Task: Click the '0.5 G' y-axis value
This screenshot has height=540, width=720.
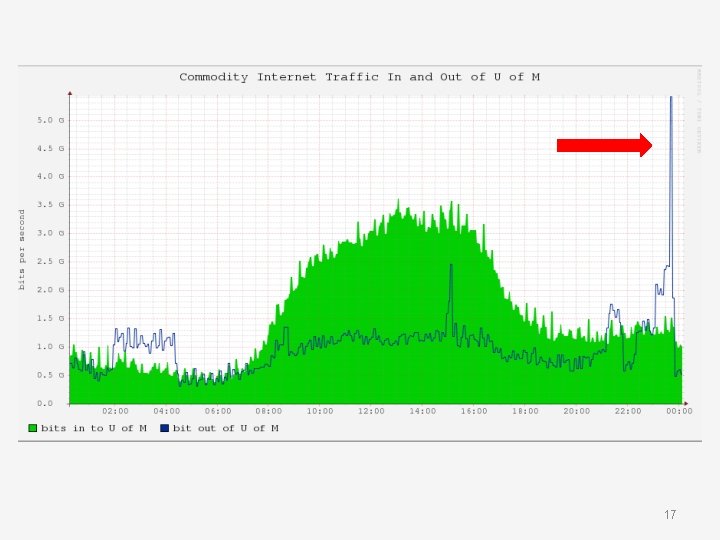Action: pos(51,375)
